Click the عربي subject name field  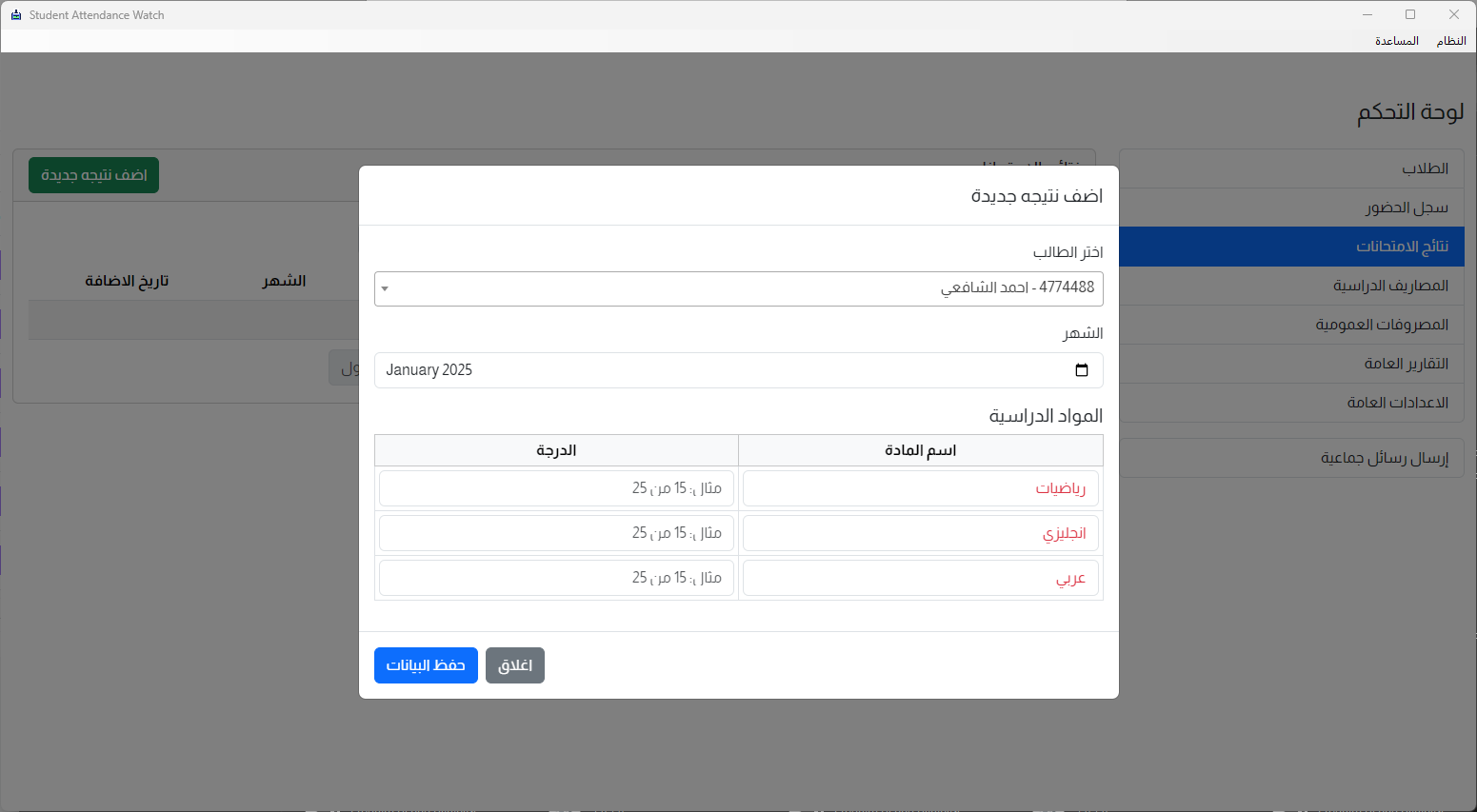pyautogui.click(x=920, y=578)
